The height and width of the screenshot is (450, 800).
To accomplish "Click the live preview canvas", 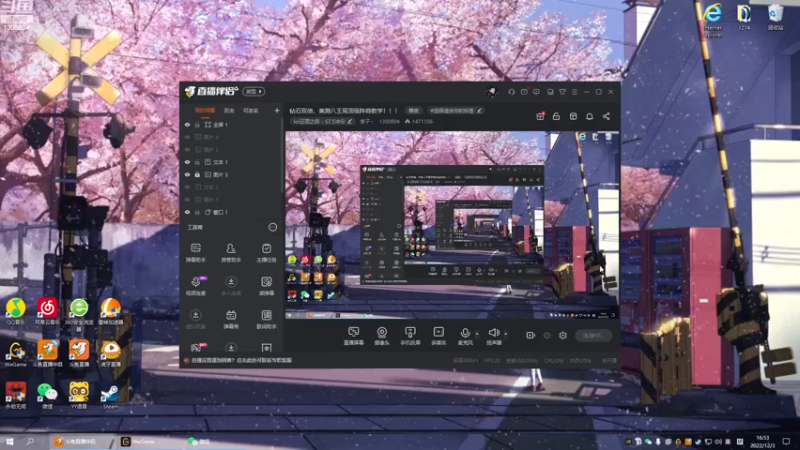I will pos(452,225).
